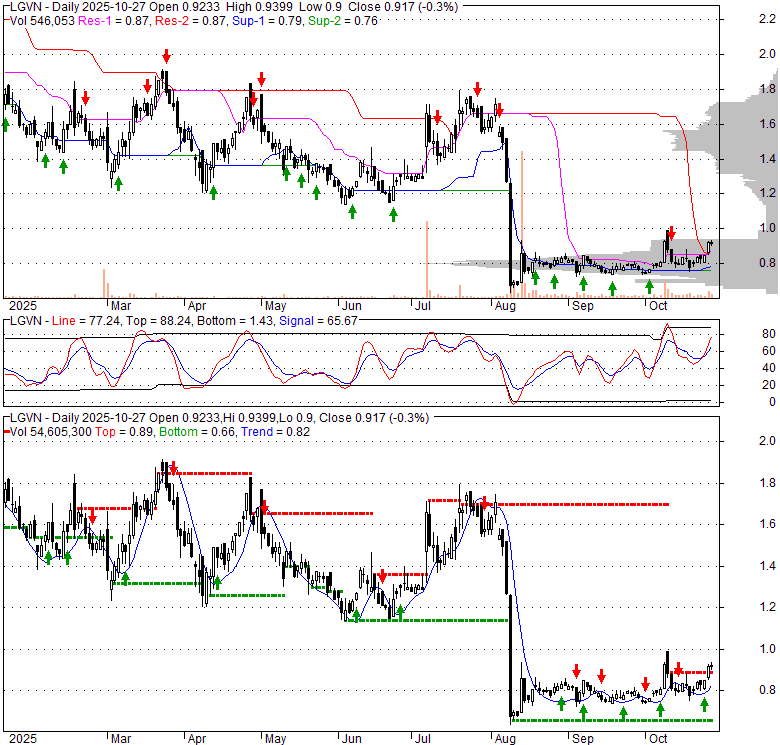
Task: Click 'Vol 546,053' in the top chart header
Action: pos(42,21)
